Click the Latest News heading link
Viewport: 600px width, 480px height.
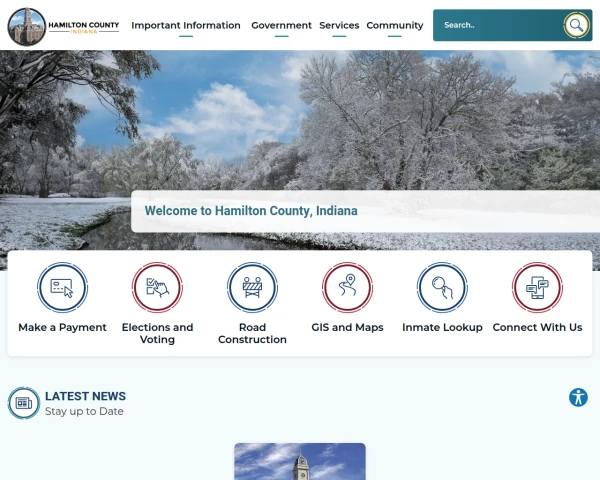tap(85, 396)
